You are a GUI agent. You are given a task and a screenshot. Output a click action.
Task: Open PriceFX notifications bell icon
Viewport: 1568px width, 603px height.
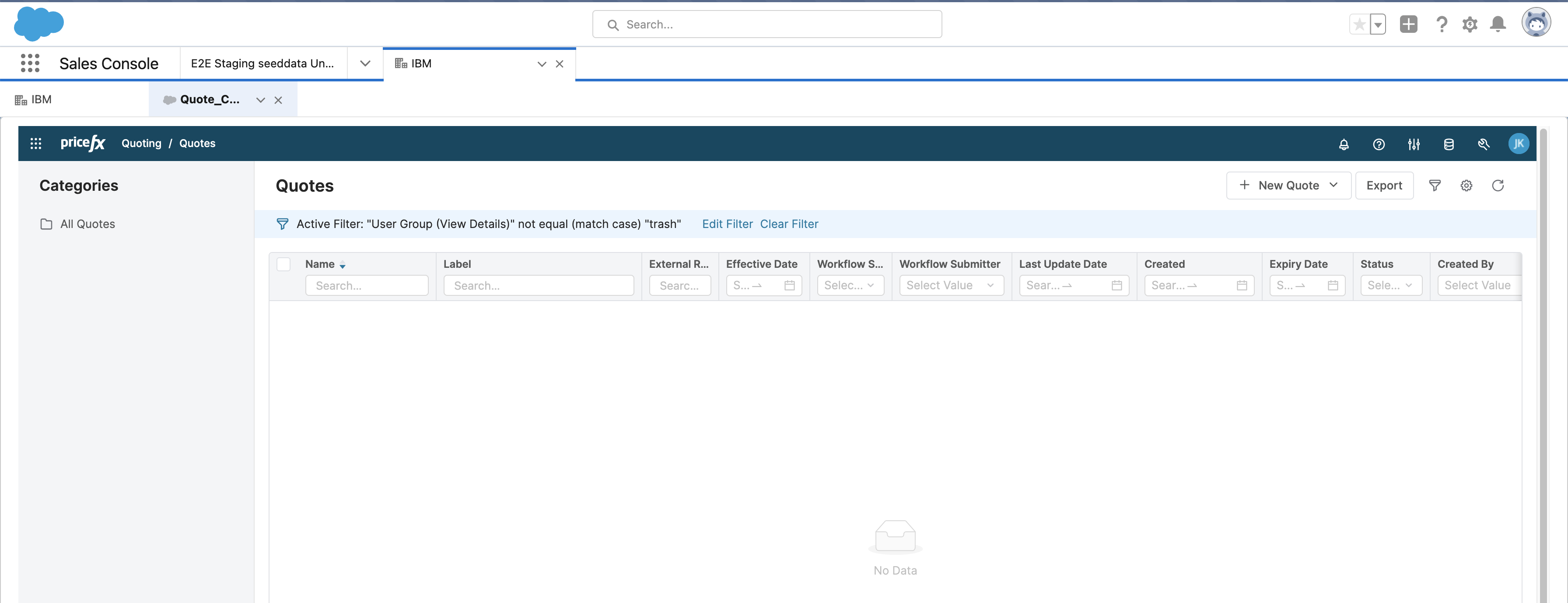(x=1344, y=144)
